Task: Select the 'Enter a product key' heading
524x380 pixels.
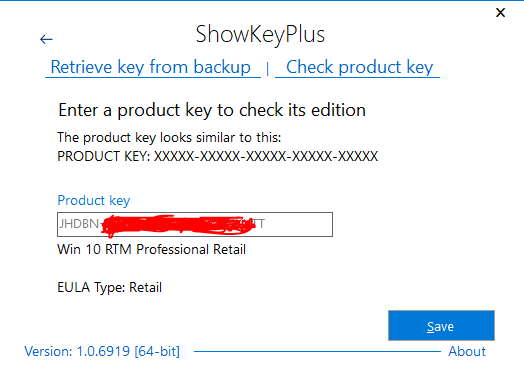Action: 212,110
